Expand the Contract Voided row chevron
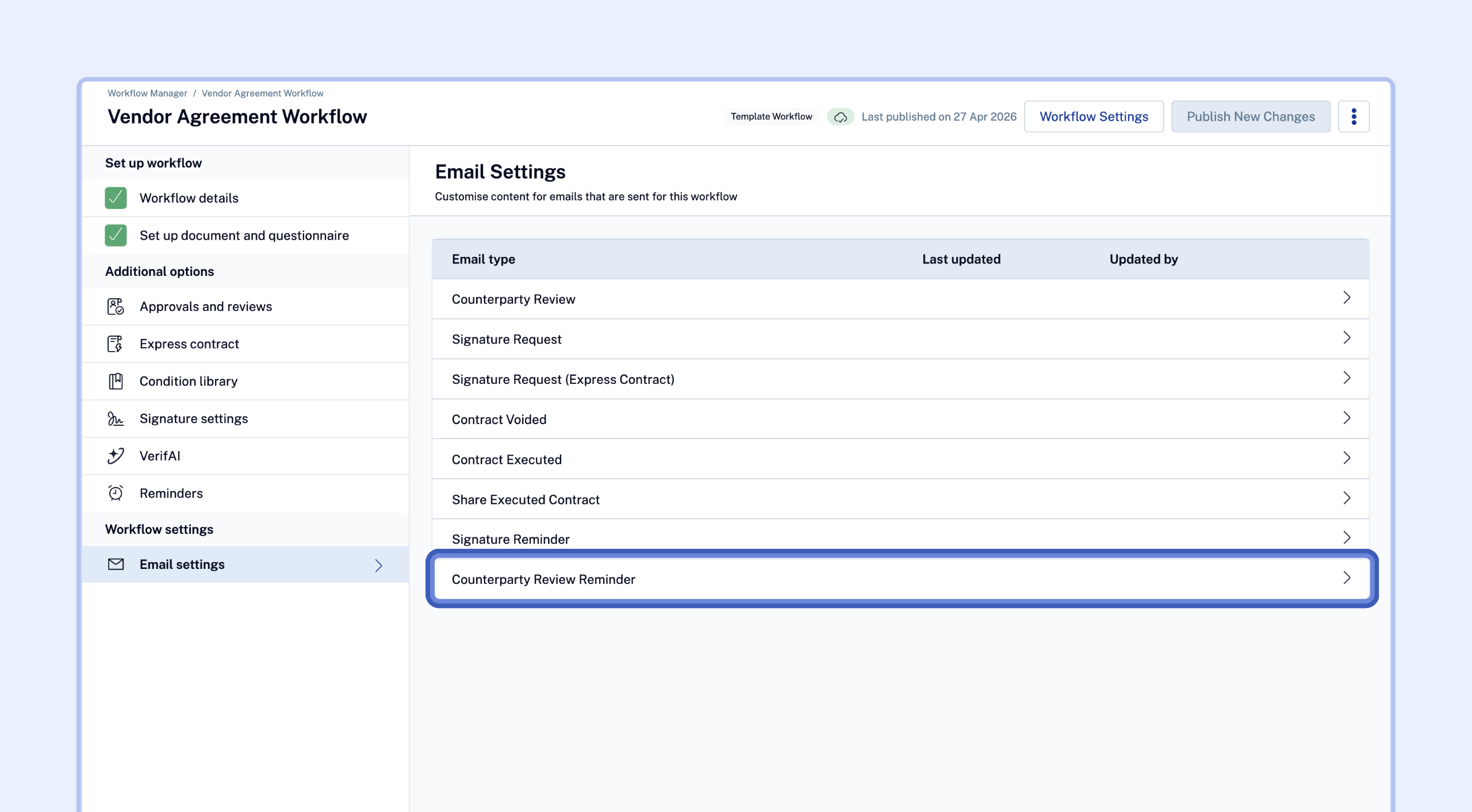Viewport: 1472px width, 812px height. [x=1347, y=418]
